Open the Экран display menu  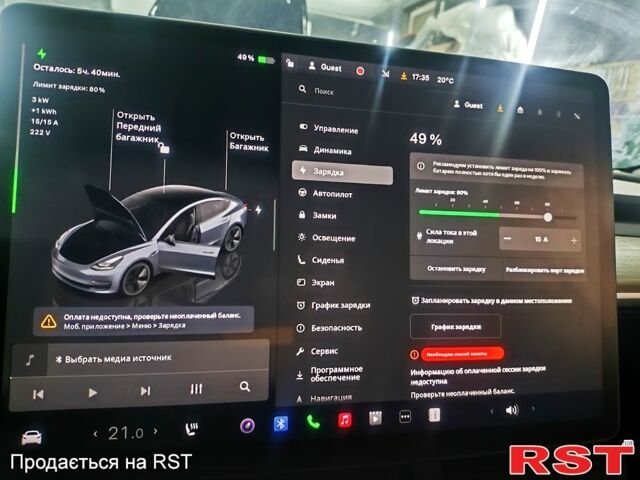point(316,282)
